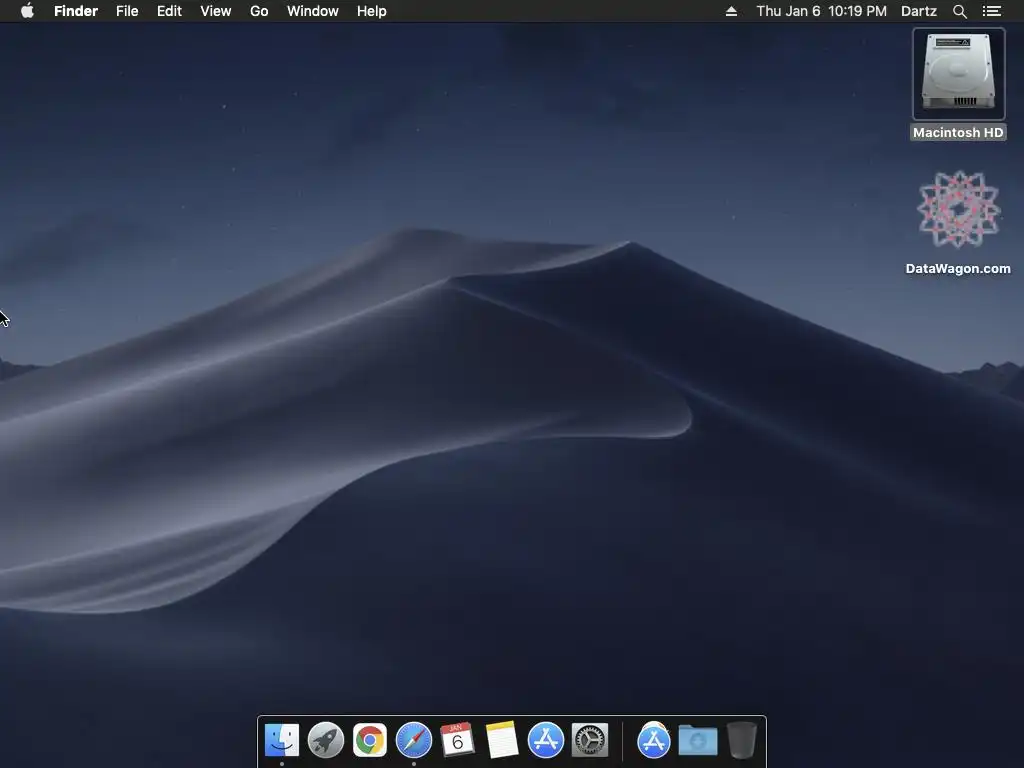Image resolution: width=1024 pixels, height=768 pixels.
Task: Click the eject icon in menu bar
Action: [731, 11]
